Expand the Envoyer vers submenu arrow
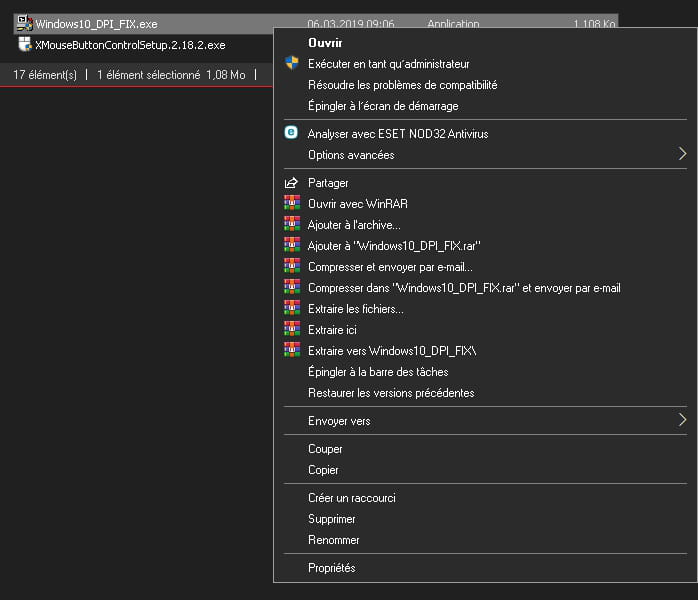Screen dimensions: 698x600 coord(682,420)
